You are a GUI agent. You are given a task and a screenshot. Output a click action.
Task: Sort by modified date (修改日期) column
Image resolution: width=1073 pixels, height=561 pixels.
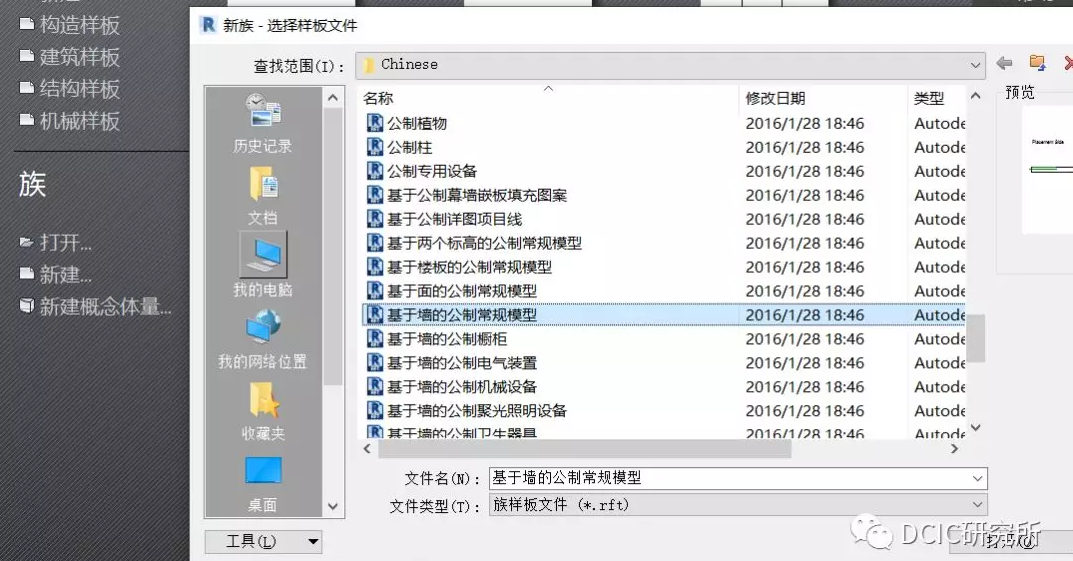(x=775, y=99)
